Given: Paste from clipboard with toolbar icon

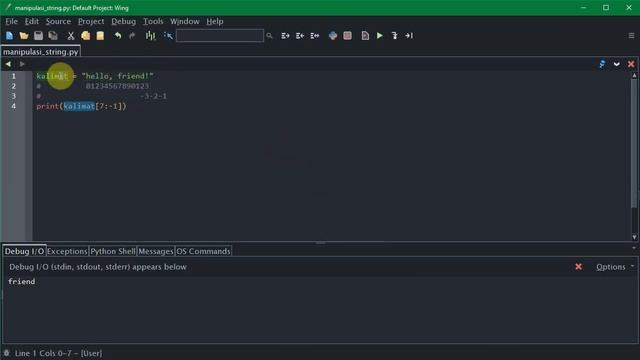Looking at the screenshot, I should click(100, 36).
